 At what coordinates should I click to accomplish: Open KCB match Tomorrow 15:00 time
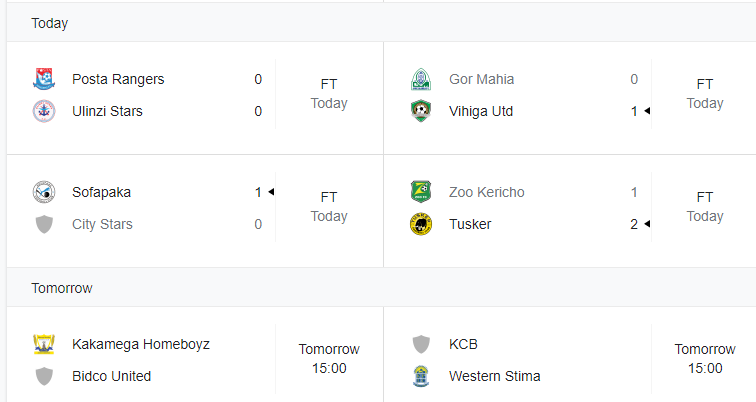(705, 359)
